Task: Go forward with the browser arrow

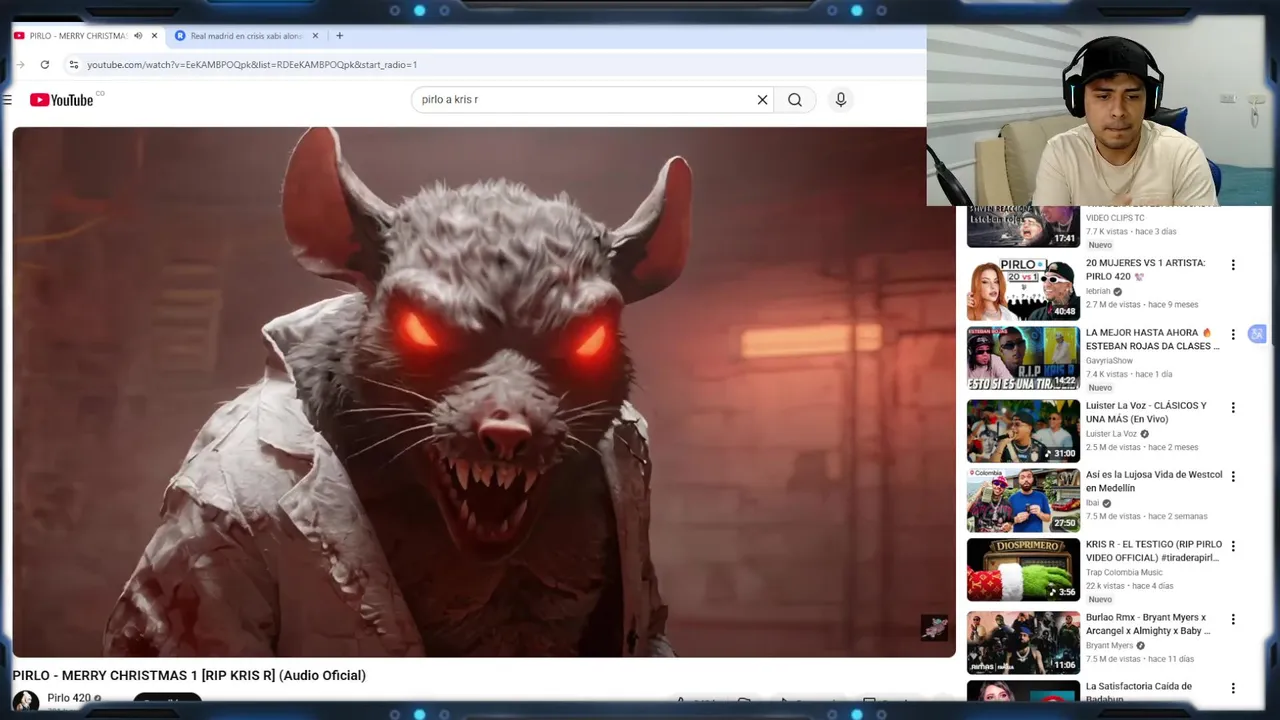Action: 20,65
